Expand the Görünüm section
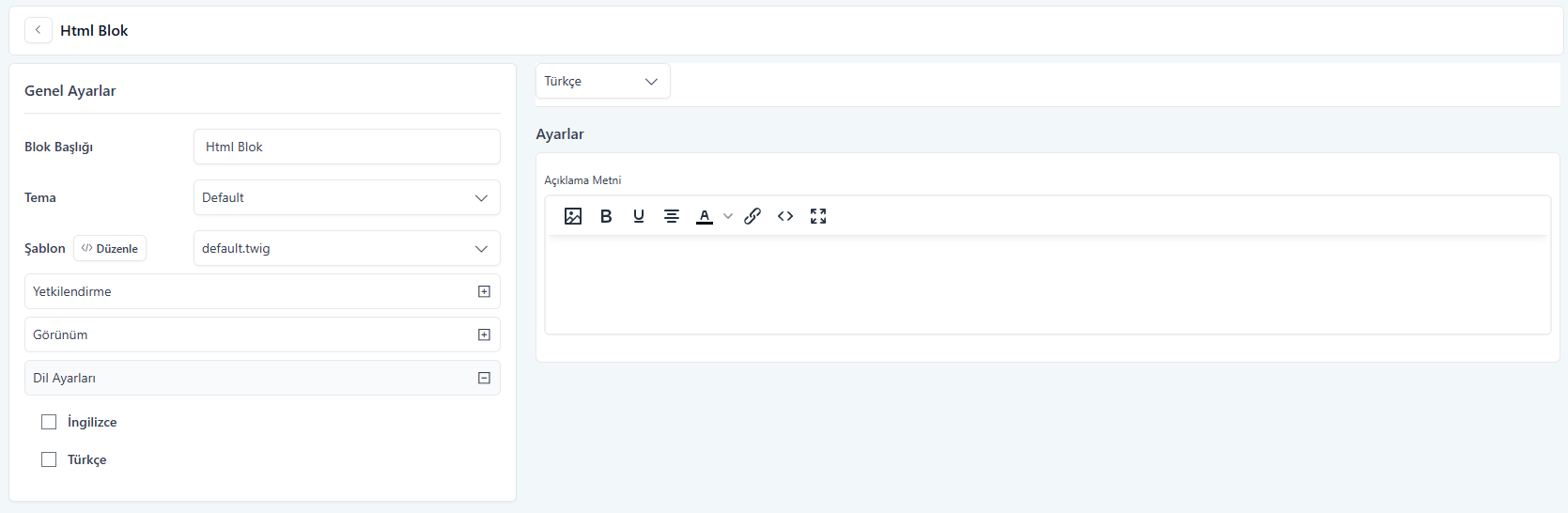The height and width of the screenshot is (513, 1568). [x=262, y=334]
